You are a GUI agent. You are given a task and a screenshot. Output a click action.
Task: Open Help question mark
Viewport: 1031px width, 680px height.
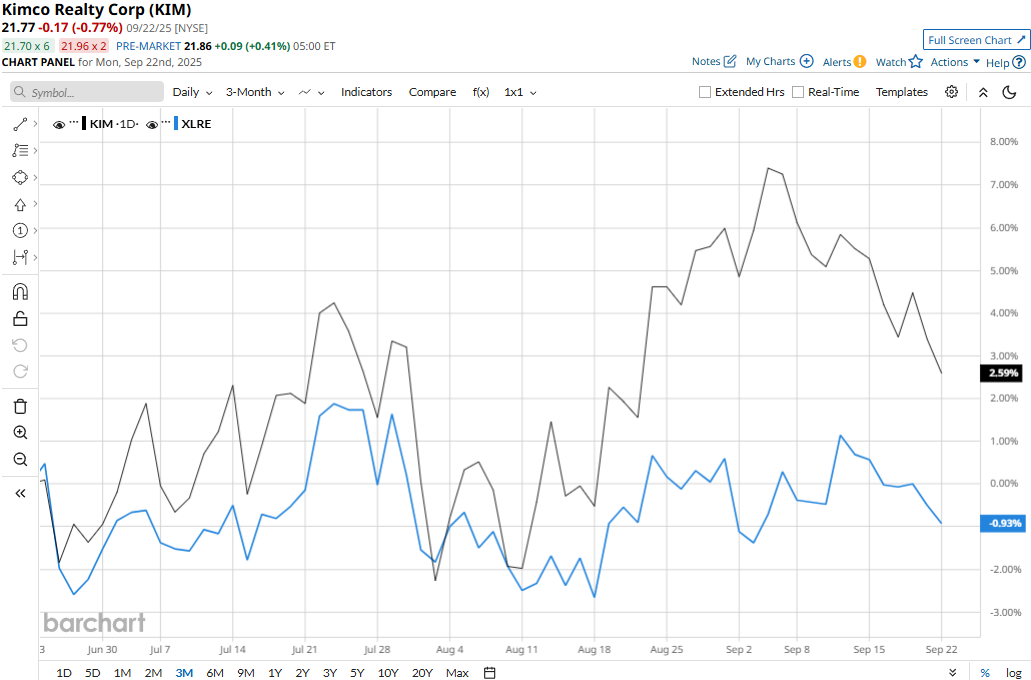1019,62
